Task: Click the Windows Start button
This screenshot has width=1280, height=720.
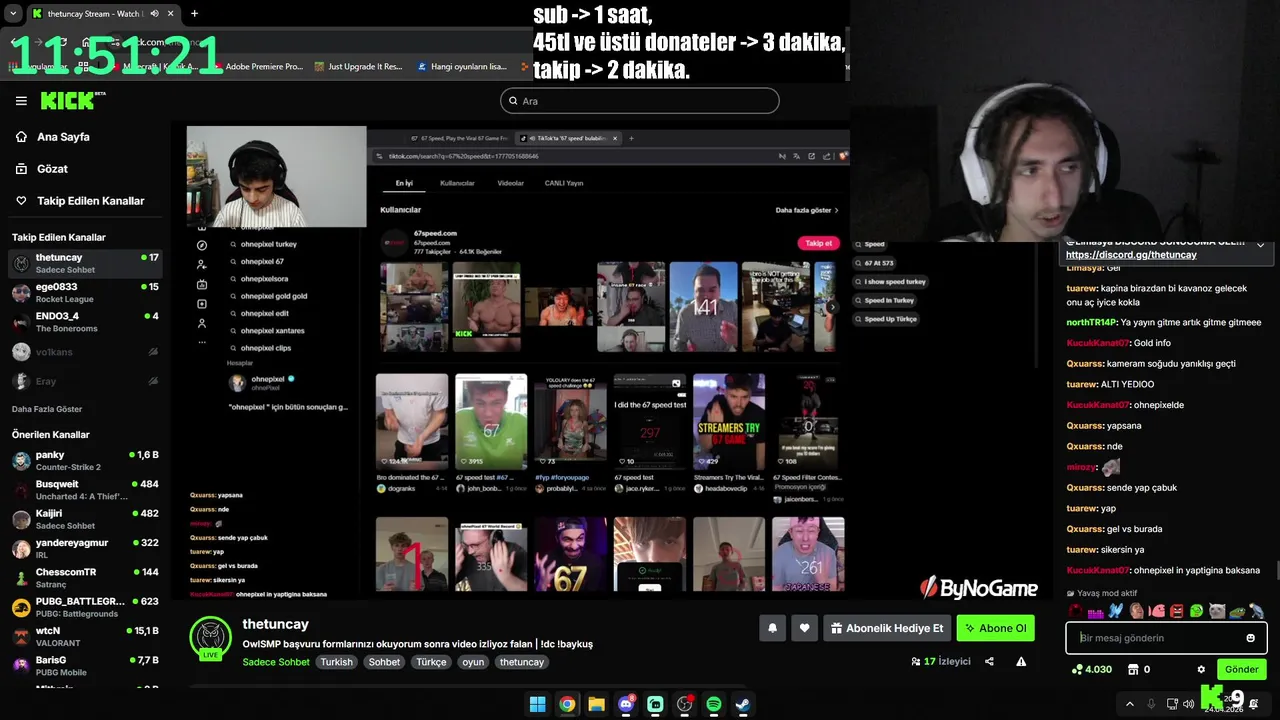Action: [537, 704]
